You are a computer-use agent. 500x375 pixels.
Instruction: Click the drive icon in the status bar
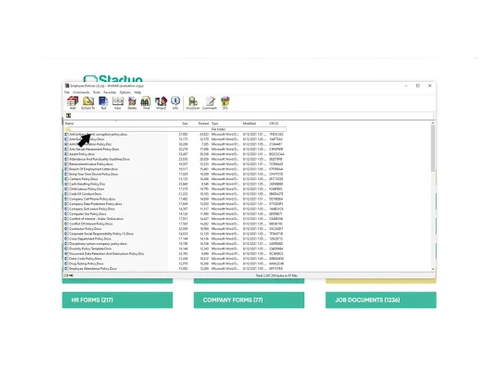pos(66,276)
